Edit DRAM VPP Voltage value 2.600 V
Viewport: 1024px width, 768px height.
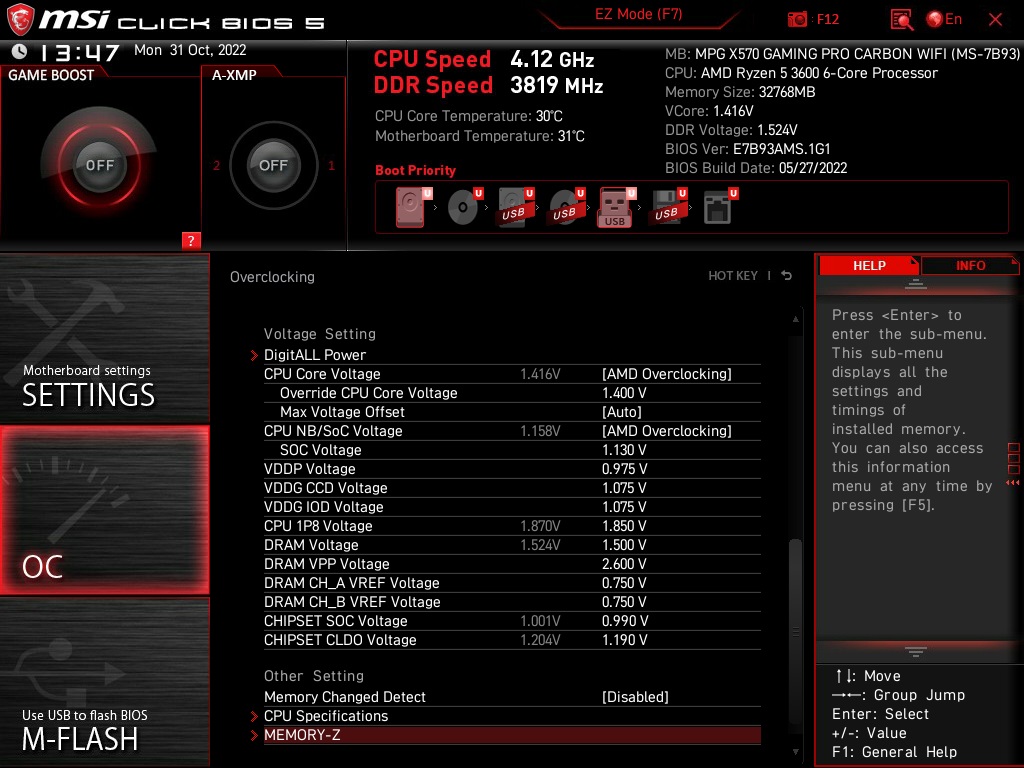coord(624,564)
